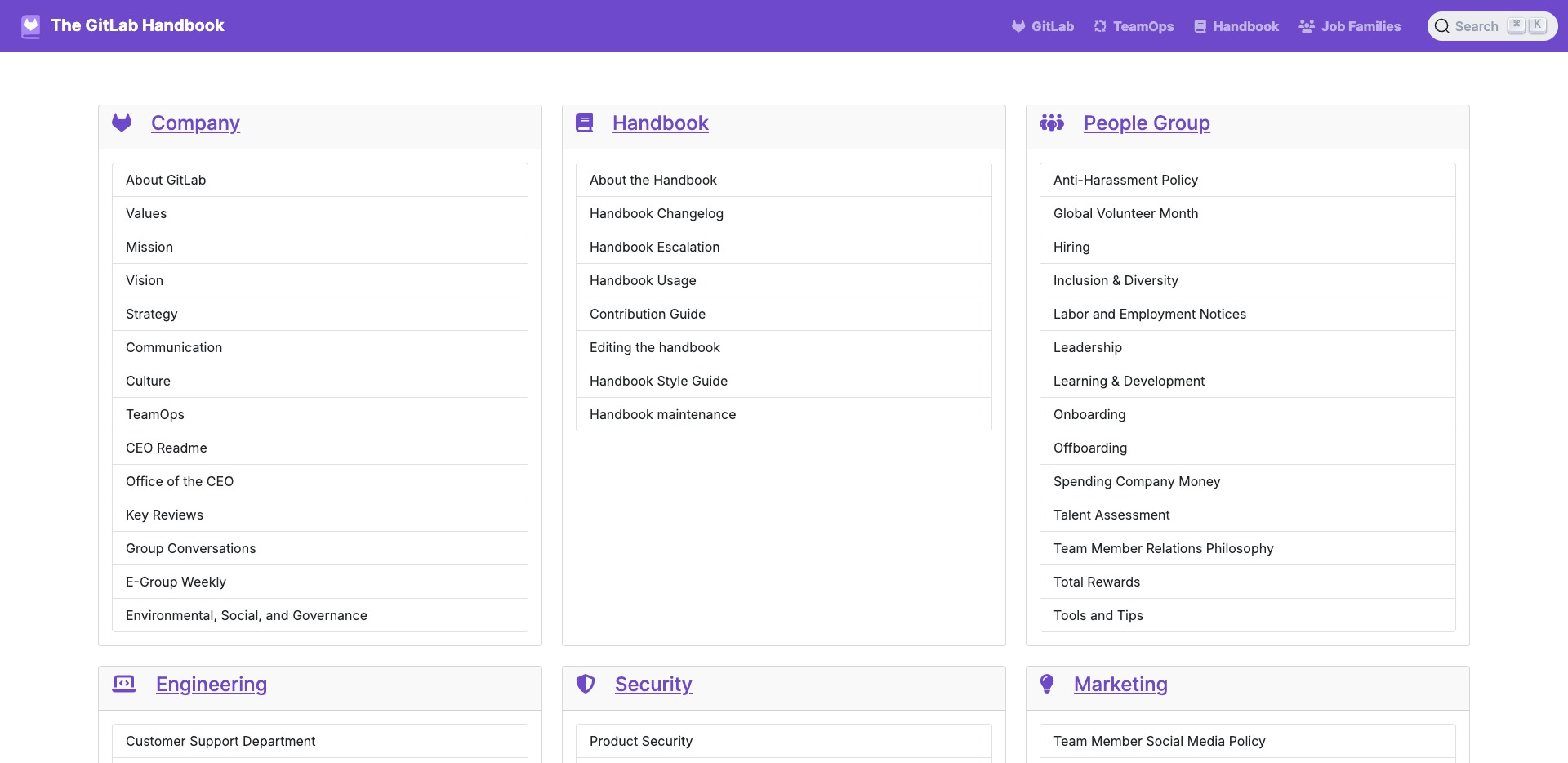This screenshot has height=763, width=1568.
Task: Select the tanuki icon beside Company heading
Action: (122, 123)
